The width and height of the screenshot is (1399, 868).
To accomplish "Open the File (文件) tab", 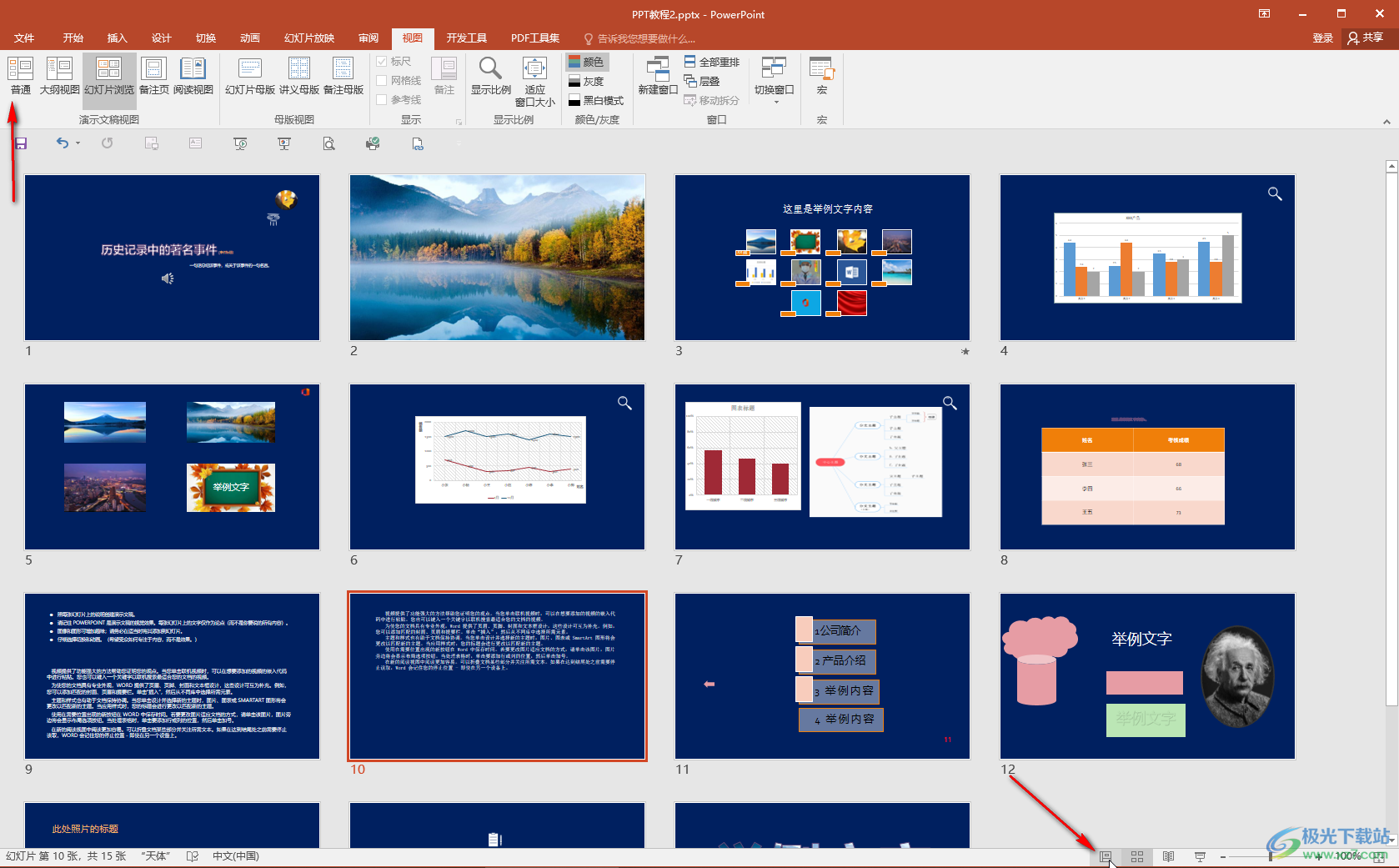I will (x=24, y=38).
